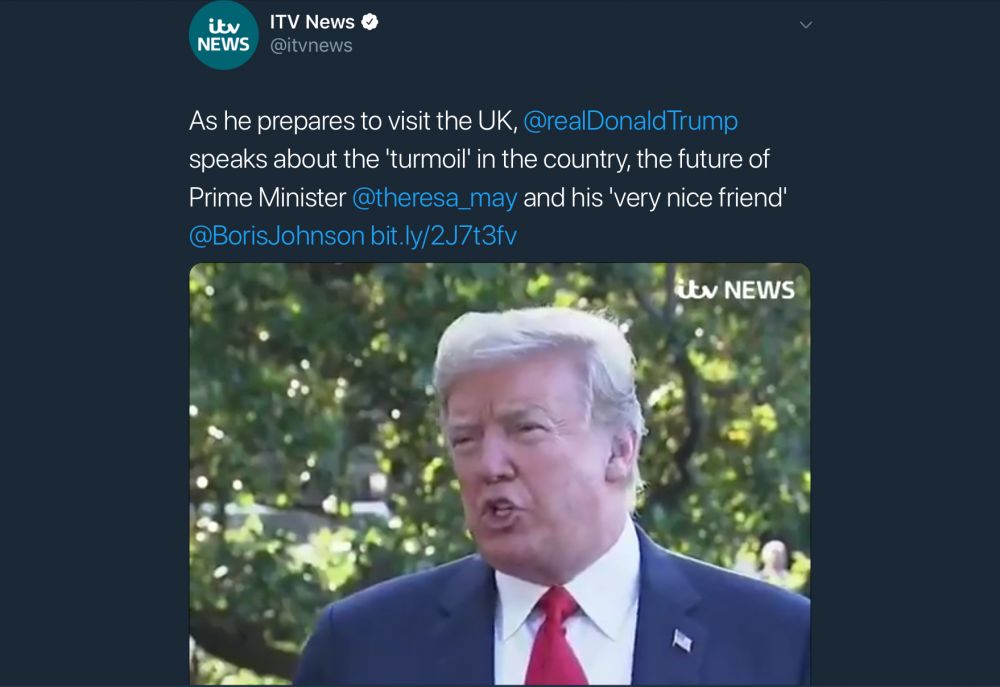The image size is (1000, 687).
Task: Click the flag lapel pin in the video
Action: click(682, 640)
